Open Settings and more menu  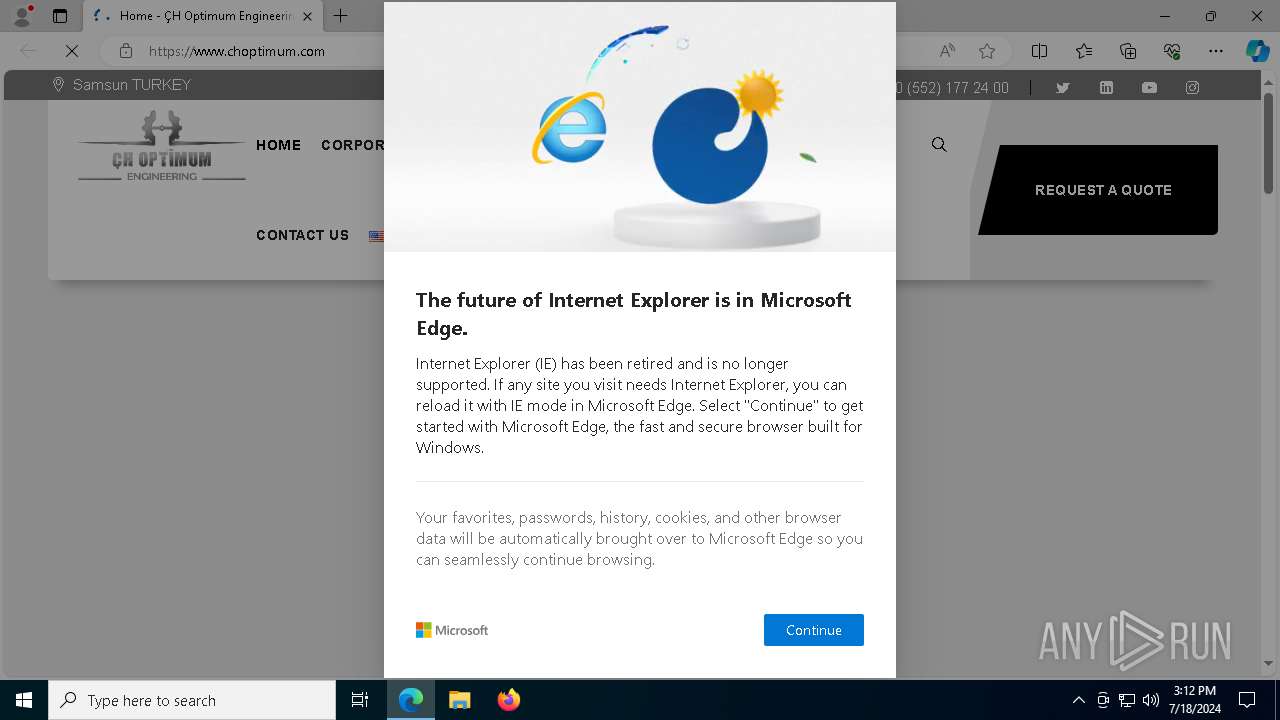pyautogui.click(x=1216, y=51)
